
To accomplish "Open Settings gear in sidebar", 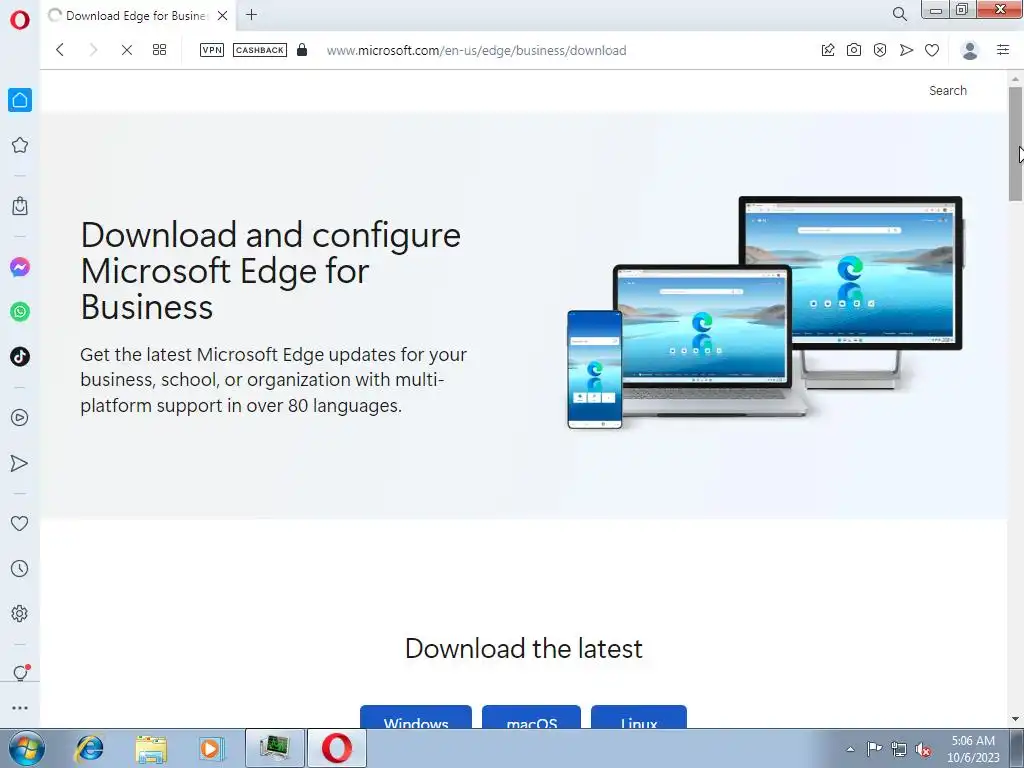I will click(x=20, y=613).
